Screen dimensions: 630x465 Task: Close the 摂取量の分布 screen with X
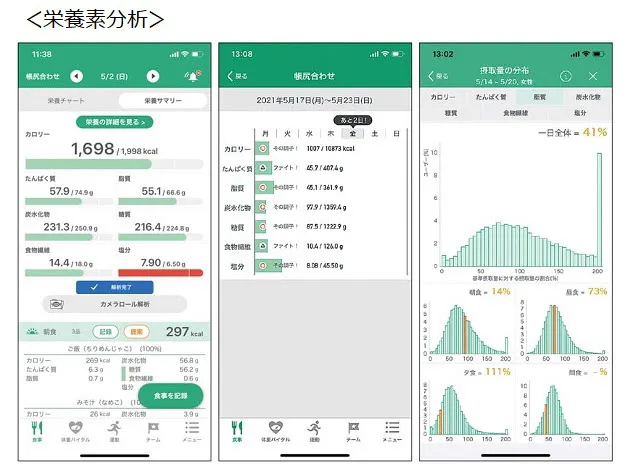(593, 76)
